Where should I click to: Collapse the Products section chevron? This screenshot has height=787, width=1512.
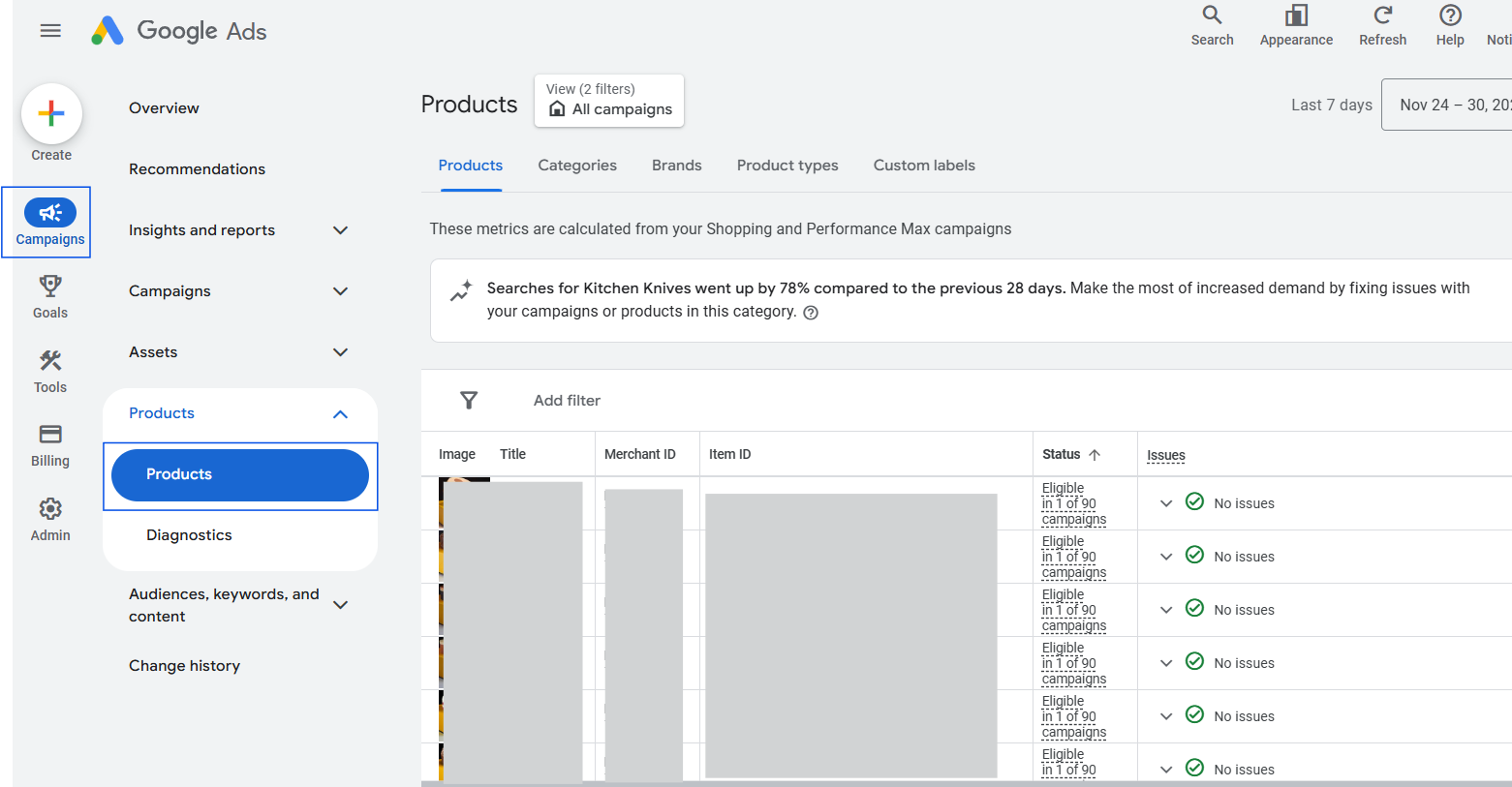pyautogui.click(x=340, y=414)
